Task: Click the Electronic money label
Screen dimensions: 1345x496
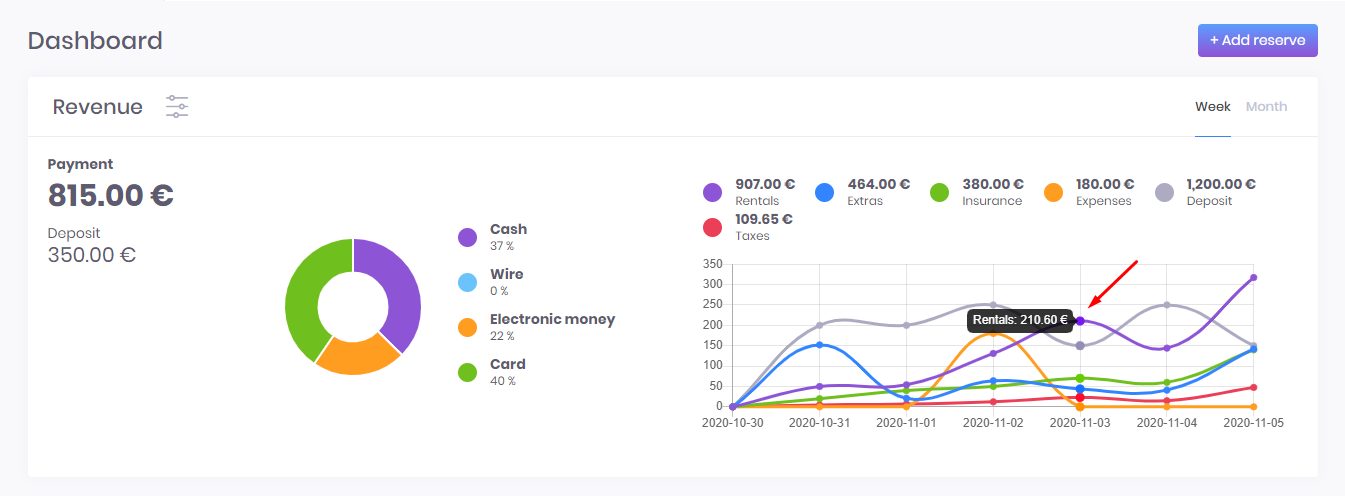Action: pyautogui.click(x=552, y=320)
